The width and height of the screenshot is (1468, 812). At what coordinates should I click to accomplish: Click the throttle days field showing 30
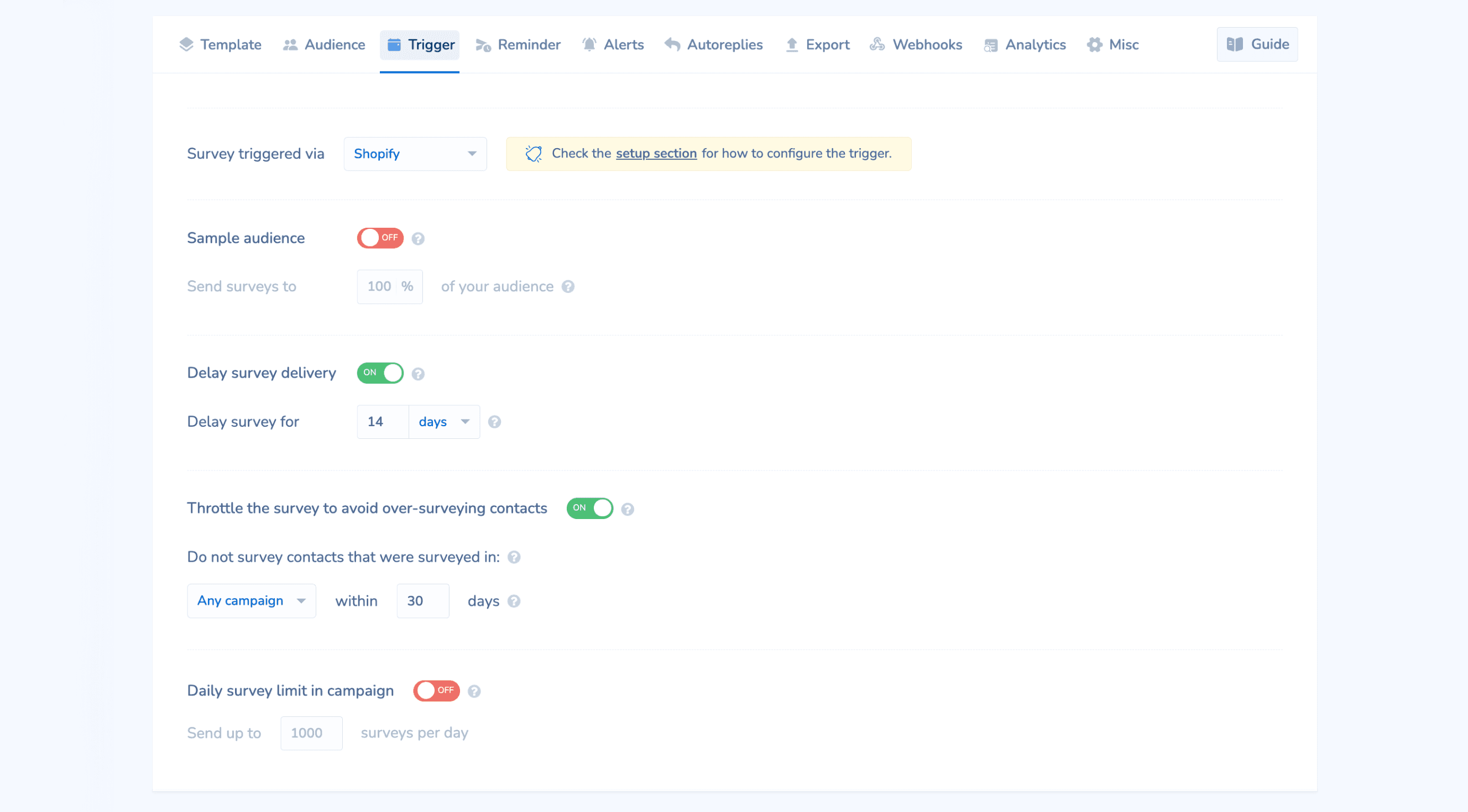(x=423, y=601)
